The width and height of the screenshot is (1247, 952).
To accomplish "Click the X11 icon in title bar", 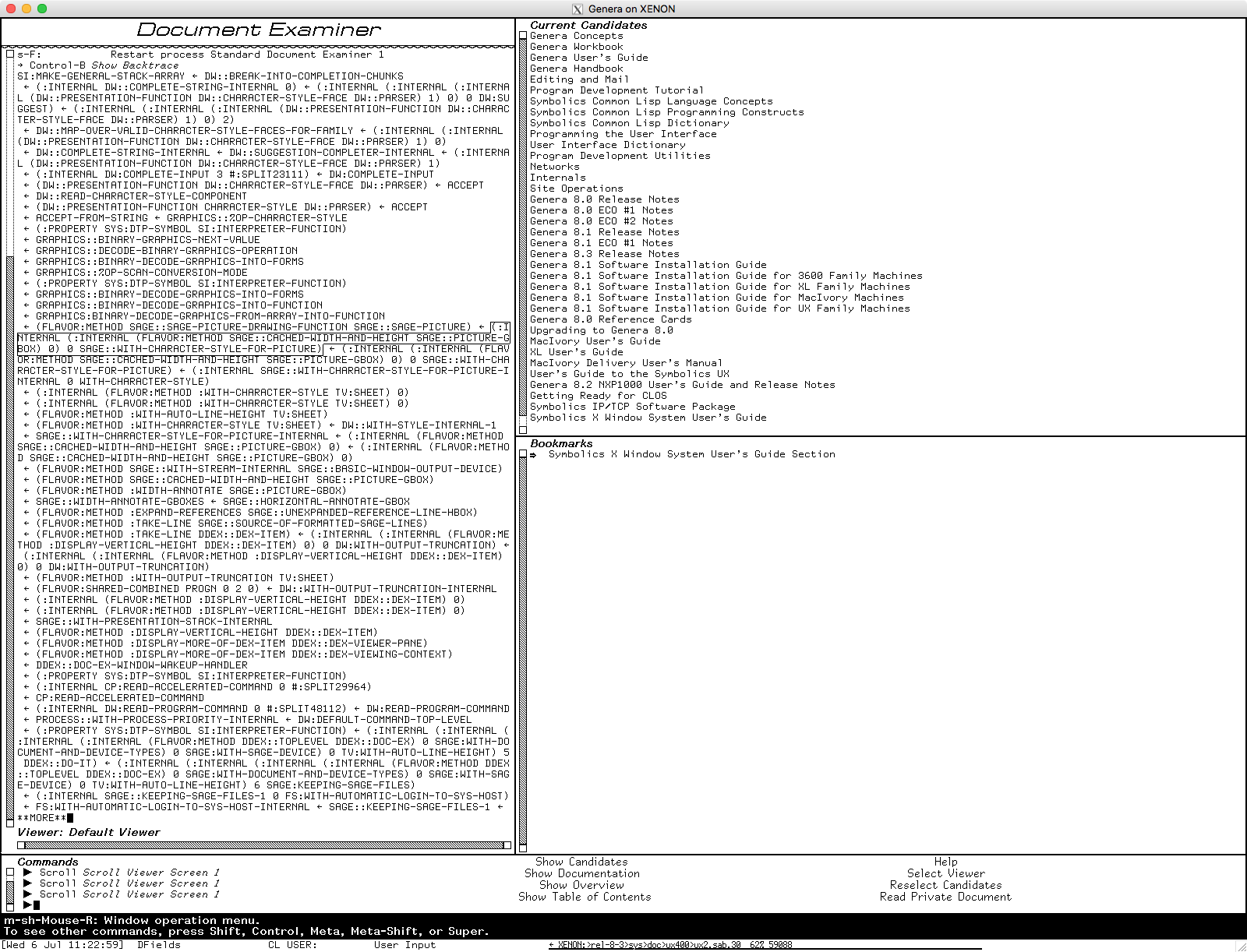I will 578,9.
